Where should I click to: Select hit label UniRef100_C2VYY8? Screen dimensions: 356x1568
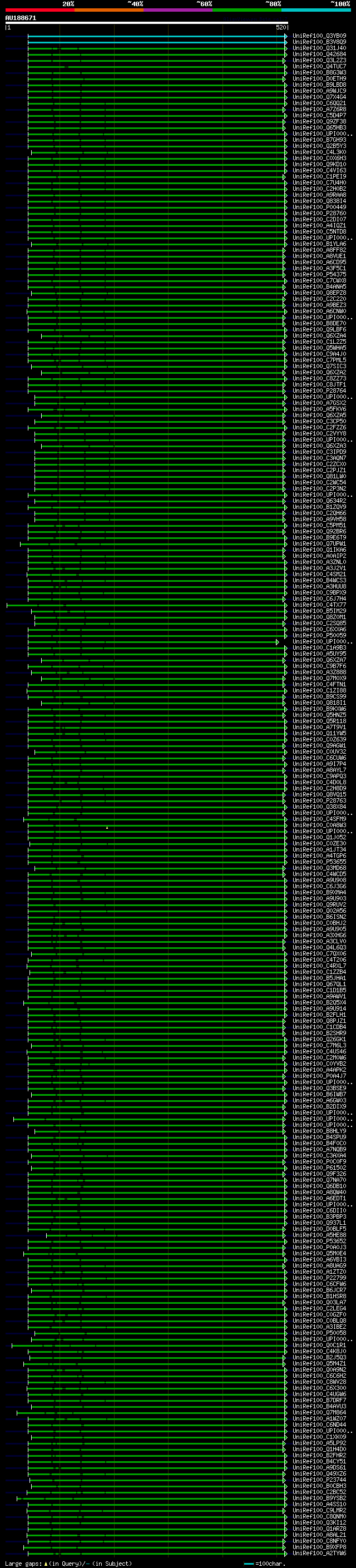click(319, 433)
